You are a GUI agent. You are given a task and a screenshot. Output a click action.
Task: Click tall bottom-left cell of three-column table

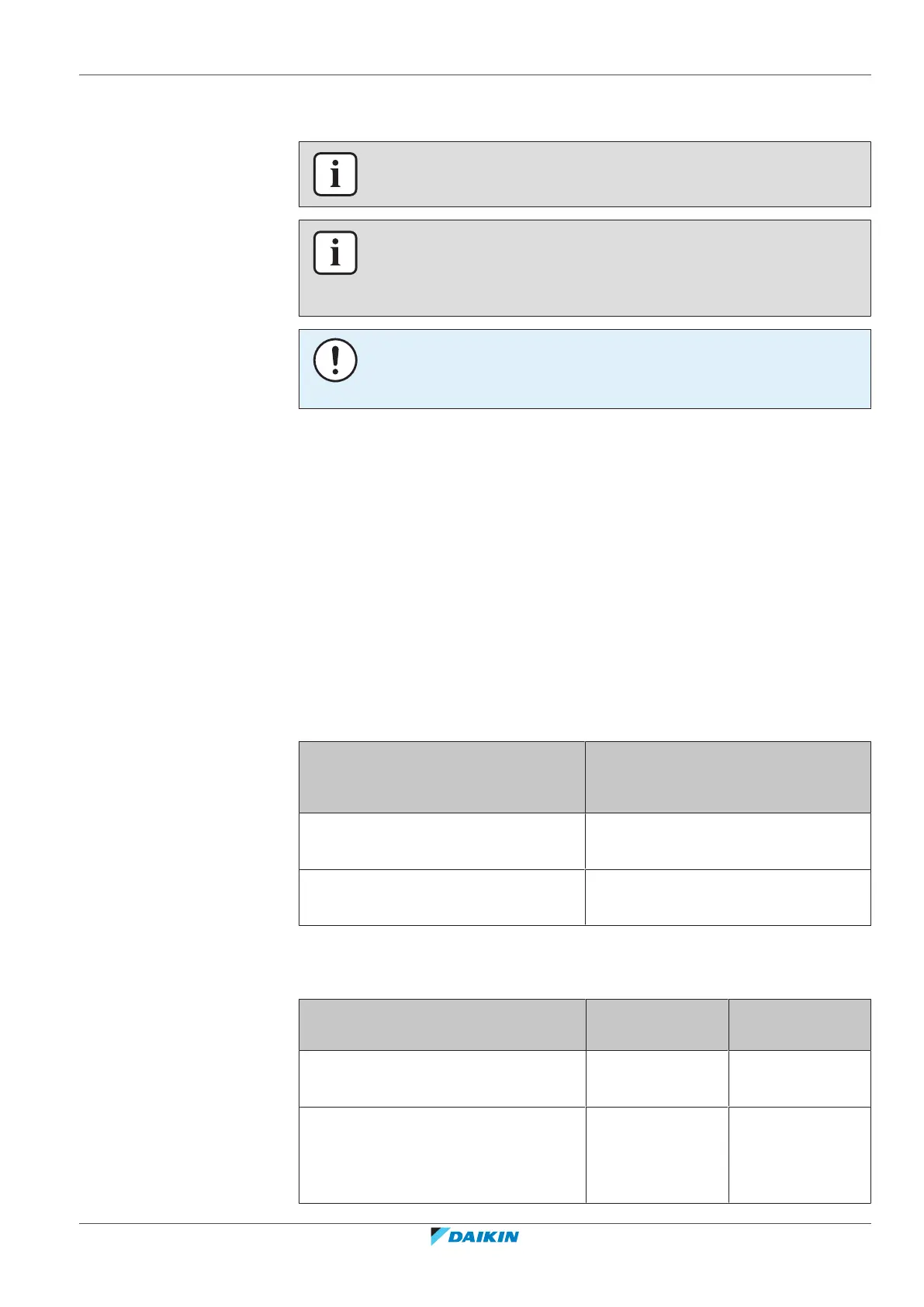point(441,1155)
